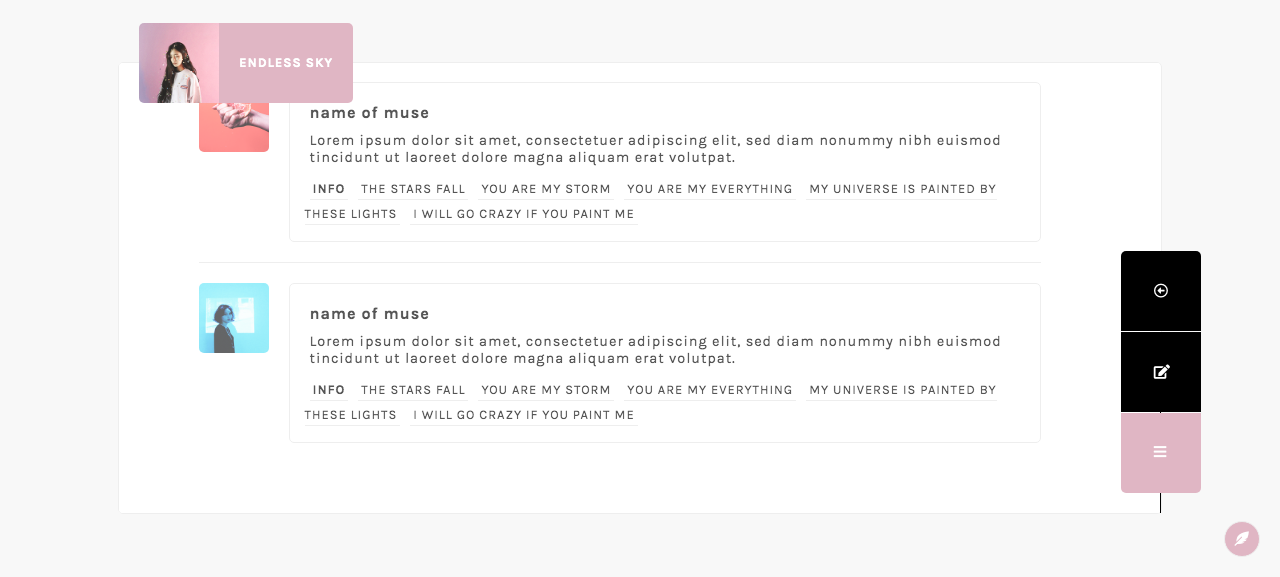Click the blue muse portrait thumbnail
This screenshot has height=577, width=1280.
coord(234,318)
